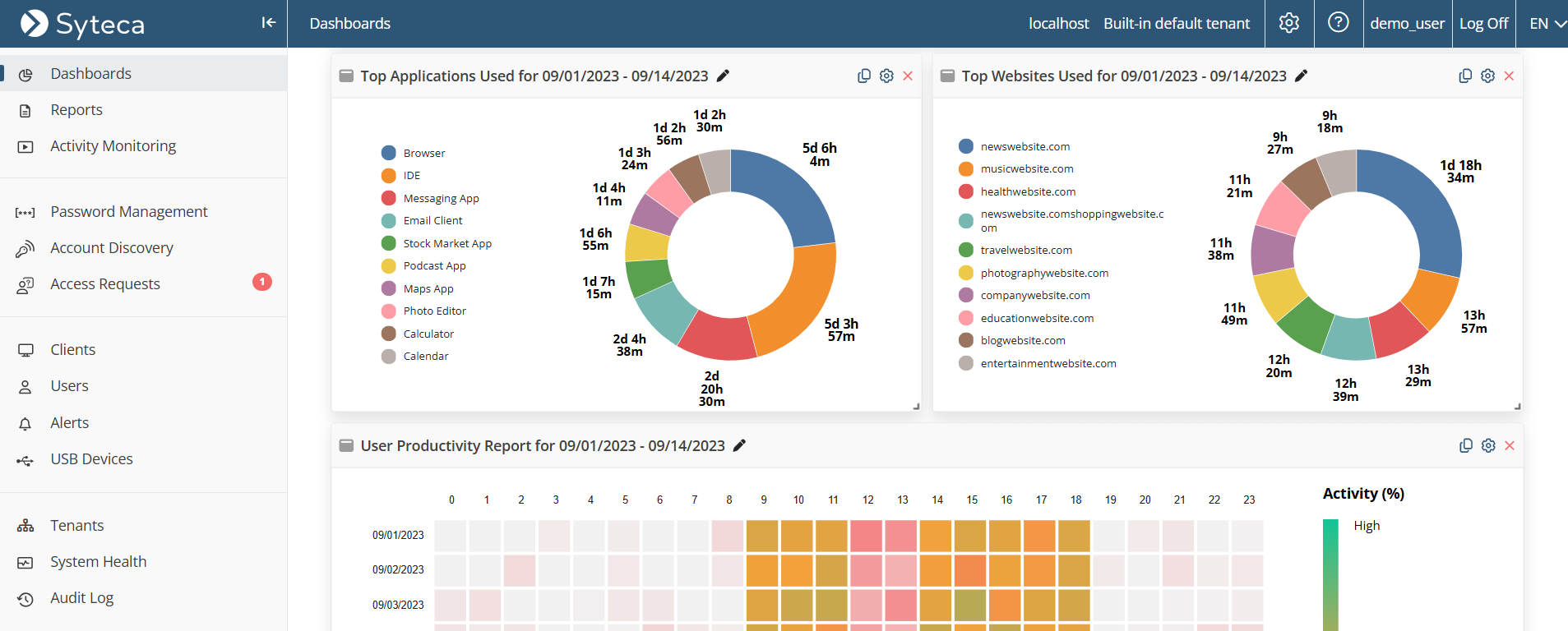Screen dimensions: 1568x631
Task: Duplicate the Top Websites Used widget
Action: (1465, 76)
